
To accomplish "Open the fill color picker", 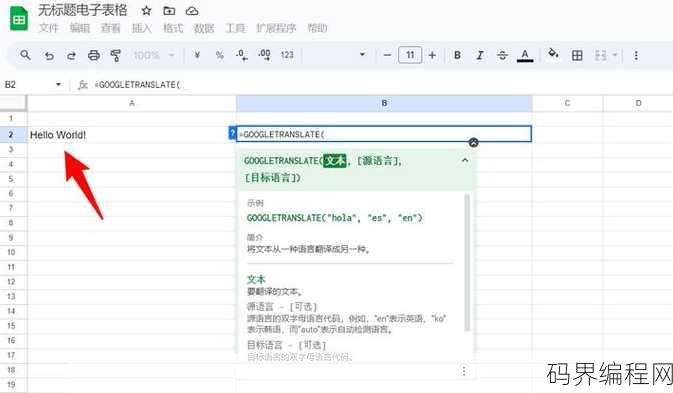I will click(553, 54).
